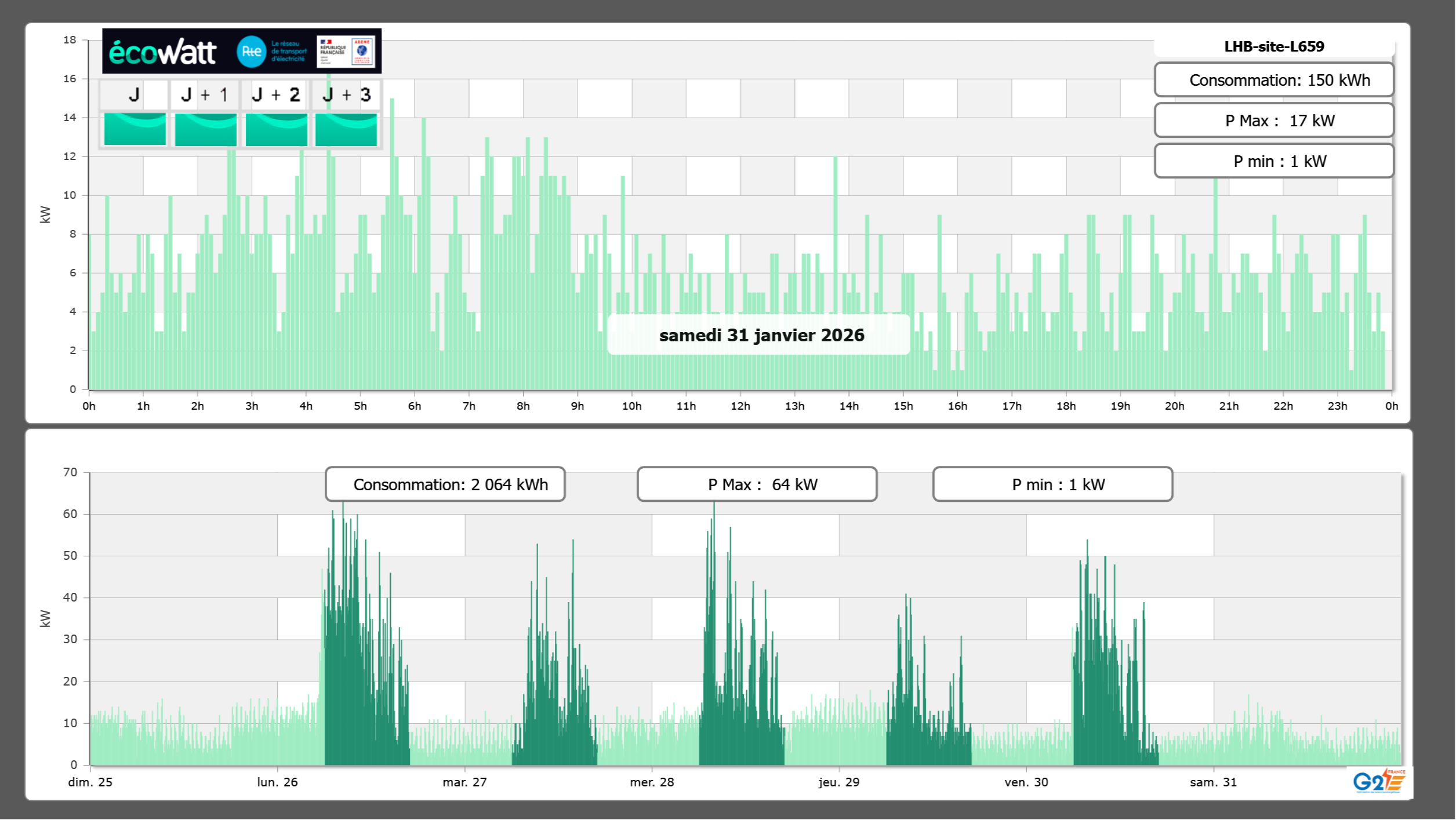Click the lun. 26 axis label
This screenshot has height=820, width=1456.
point(277,782)
